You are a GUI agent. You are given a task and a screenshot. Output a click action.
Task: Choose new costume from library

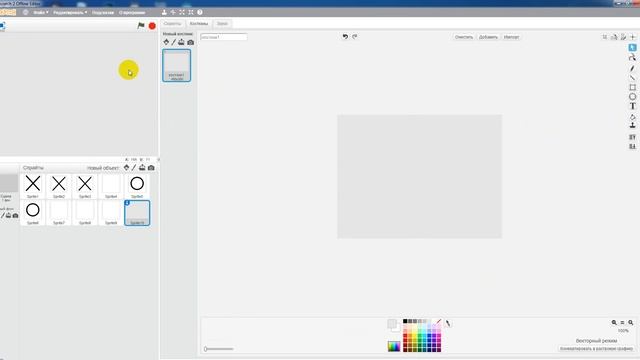pyautogui.click(x=166, y=42)
